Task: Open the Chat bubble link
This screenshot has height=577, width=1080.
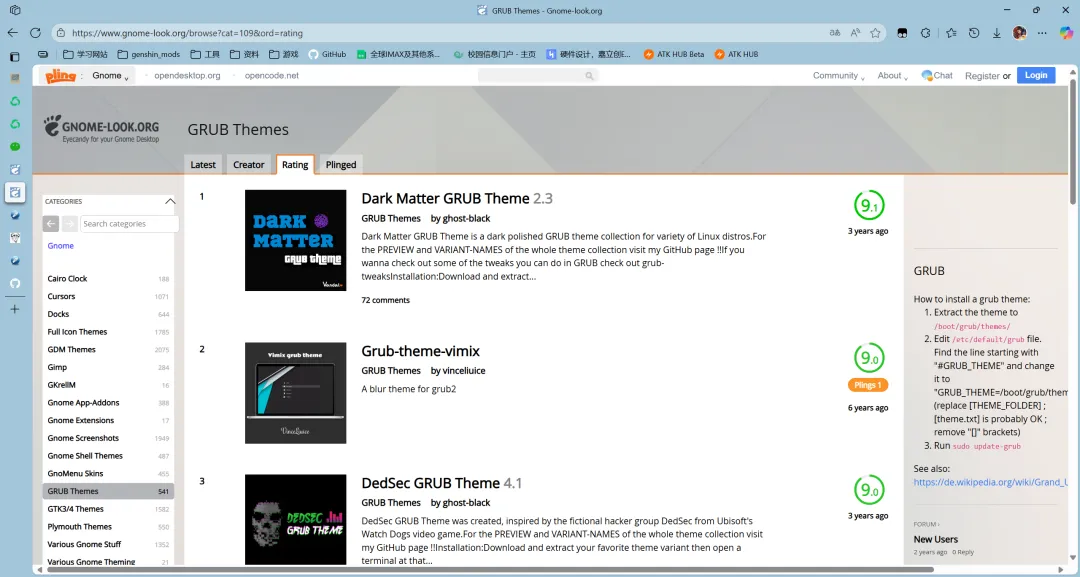Action: (937, 76)
